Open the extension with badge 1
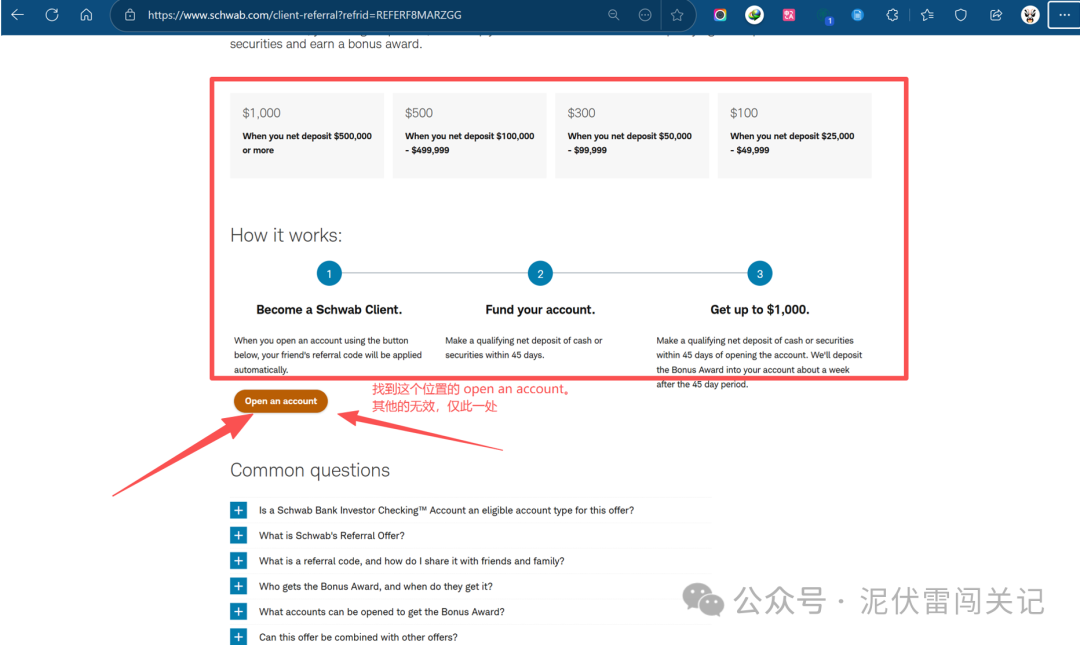Viewport: 1080px width, 645px height. pyautogui.click(x=824, y=16)
